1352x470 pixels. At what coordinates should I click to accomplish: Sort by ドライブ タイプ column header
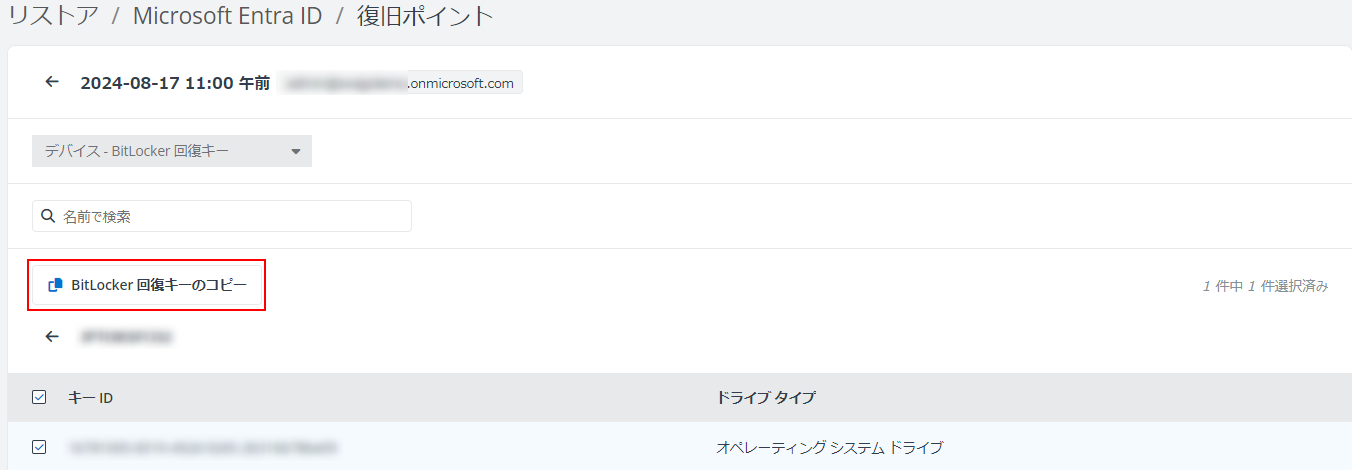pos(766,398)
